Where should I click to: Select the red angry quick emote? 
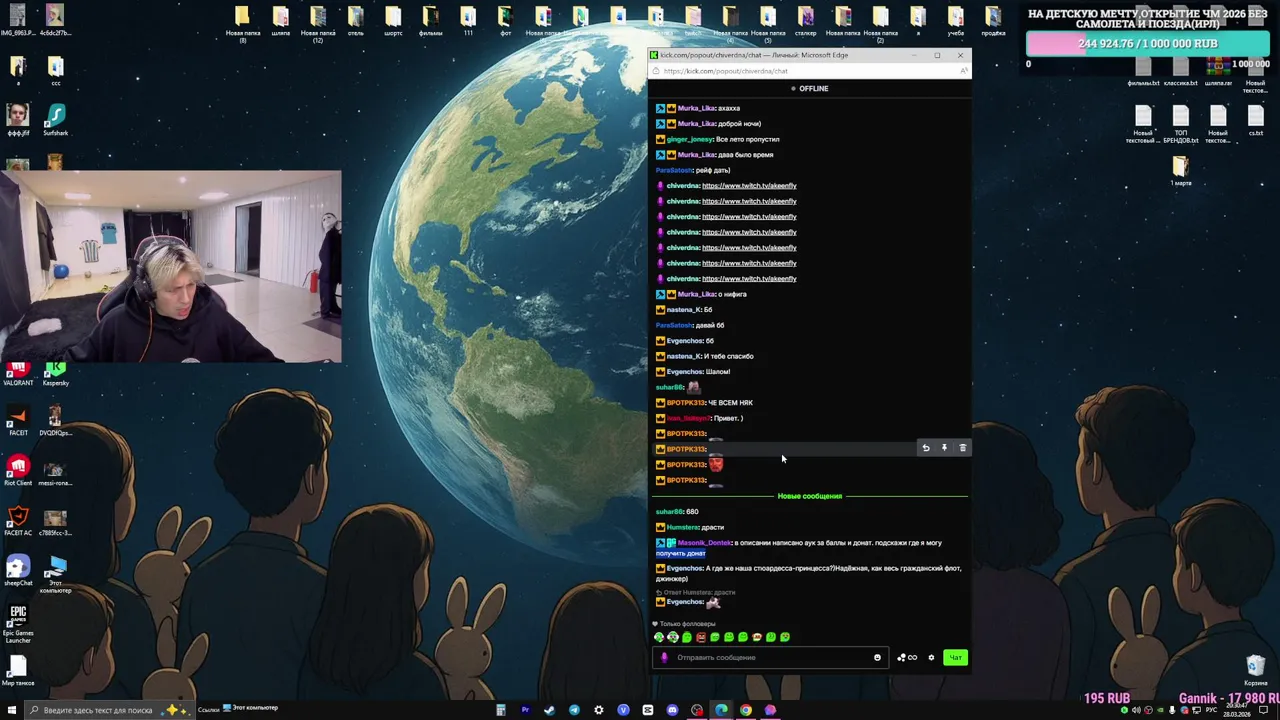(x=701, y=637)
